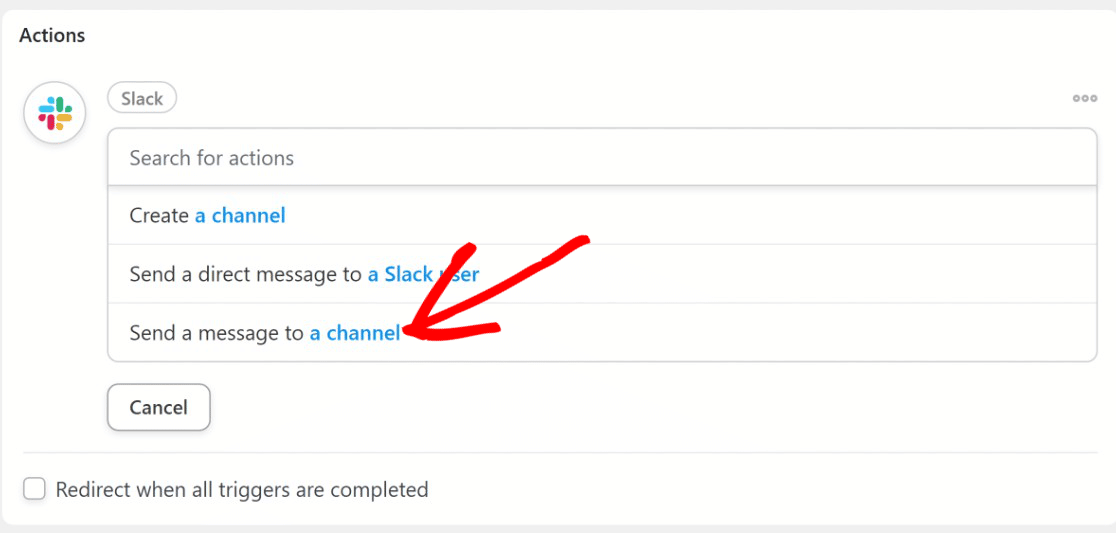This screenshot has height=533, width=1116.
Task: Click the Actions section heading
Action: click(52, 35)
